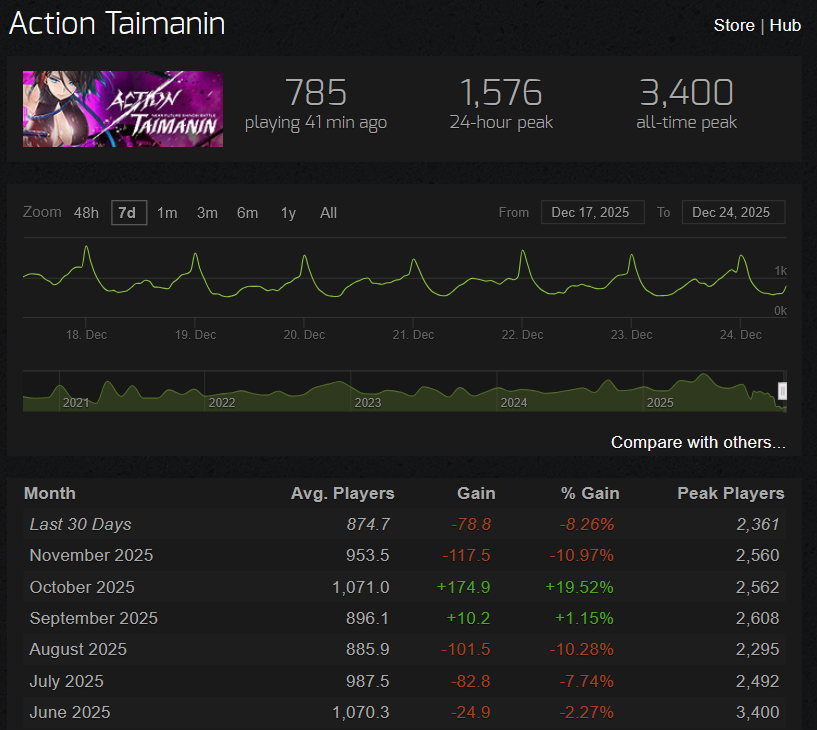817x730 pixels.
Task: Click the From date field
Action: pyautogui.click(x=592, y=213)
